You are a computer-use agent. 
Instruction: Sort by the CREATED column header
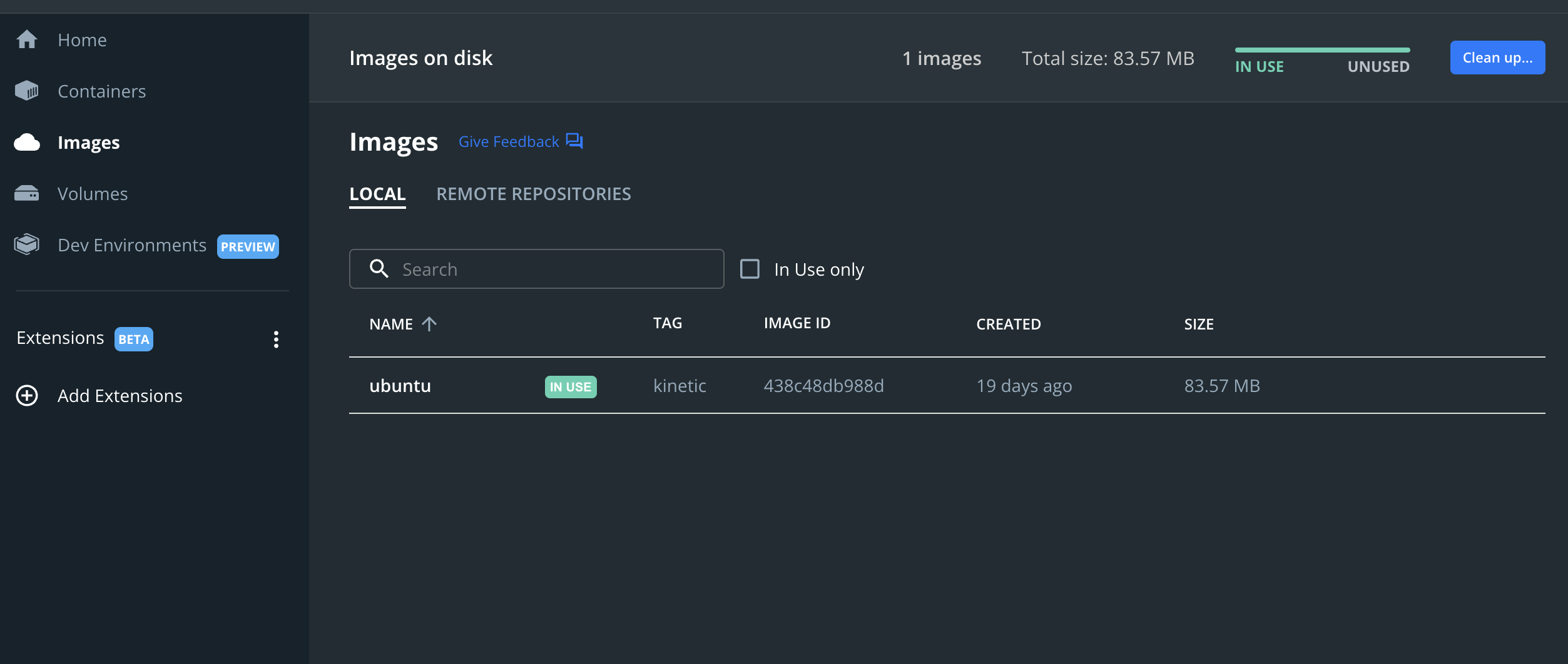[x=1008, y=324]
